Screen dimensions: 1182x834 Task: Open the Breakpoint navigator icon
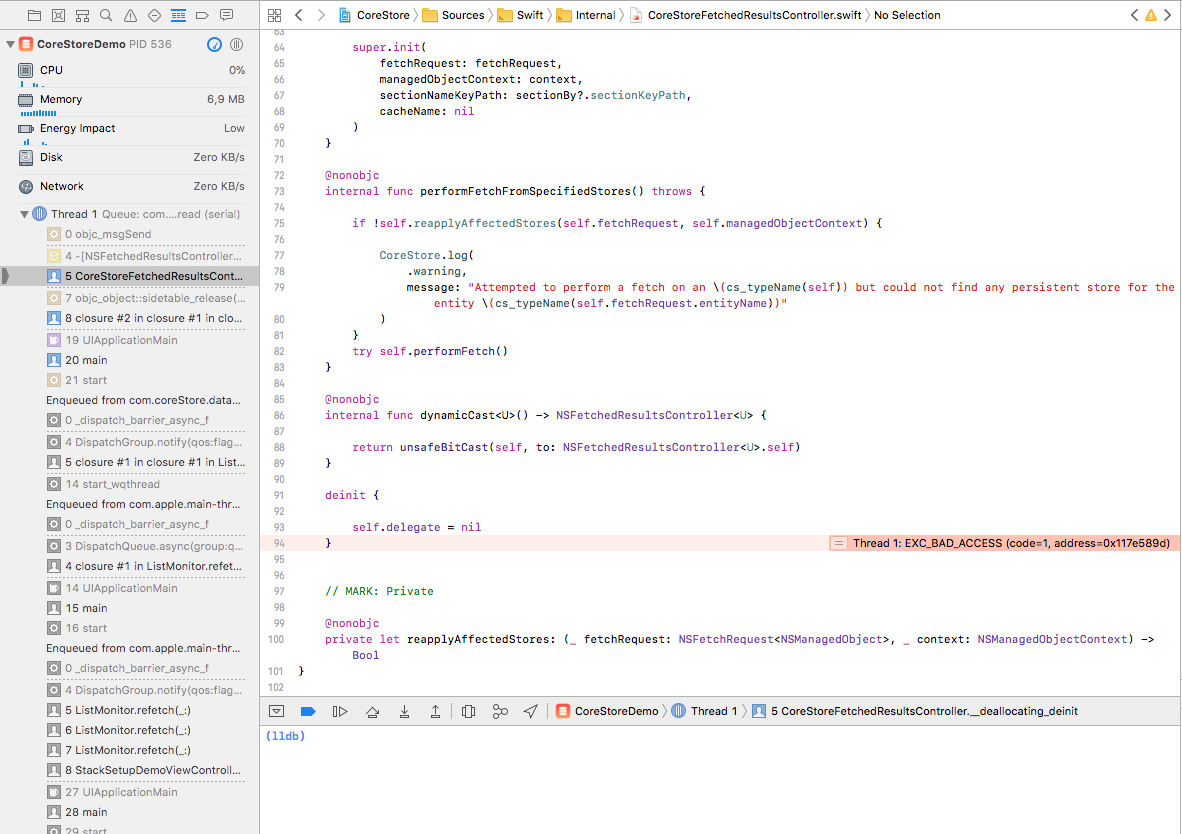point(202,15)
